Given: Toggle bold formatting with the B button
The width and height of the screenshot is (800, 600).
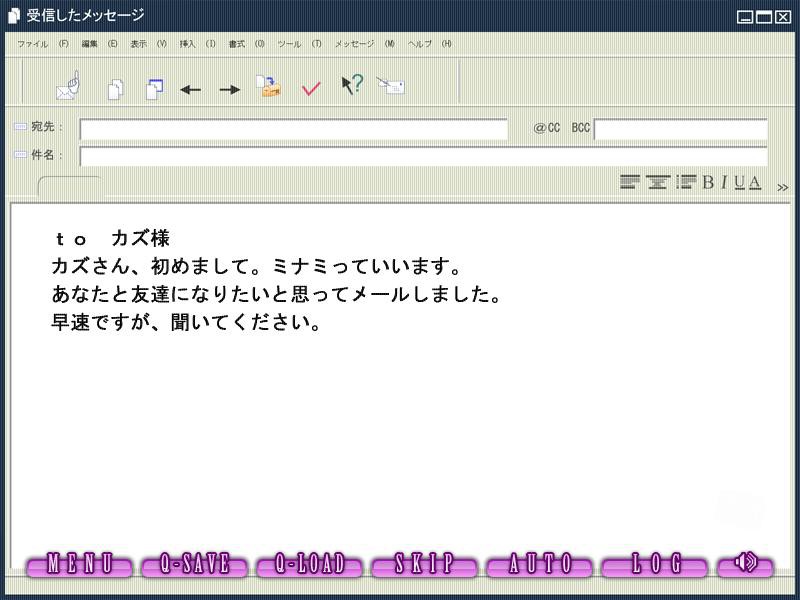Looking at the screenshot, I should coord(708,182).
